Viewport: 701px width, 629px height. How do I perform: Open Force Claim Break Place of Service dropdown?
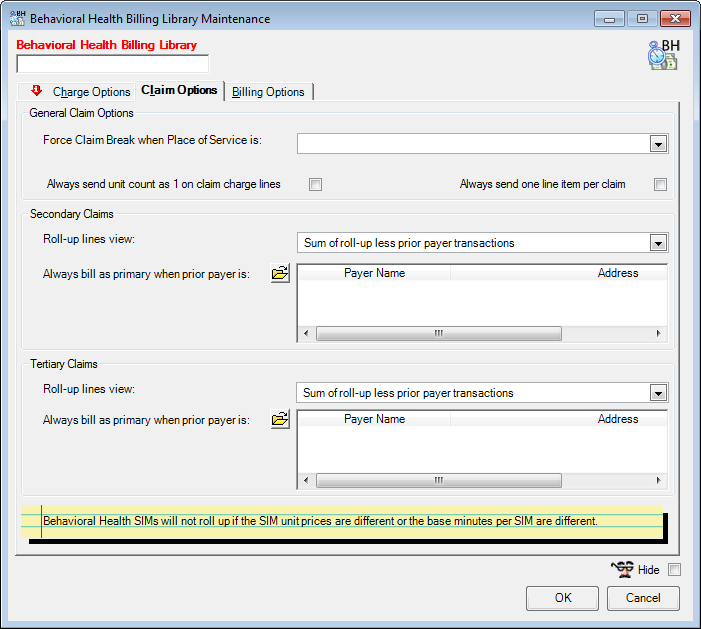[x=658, y=144]
